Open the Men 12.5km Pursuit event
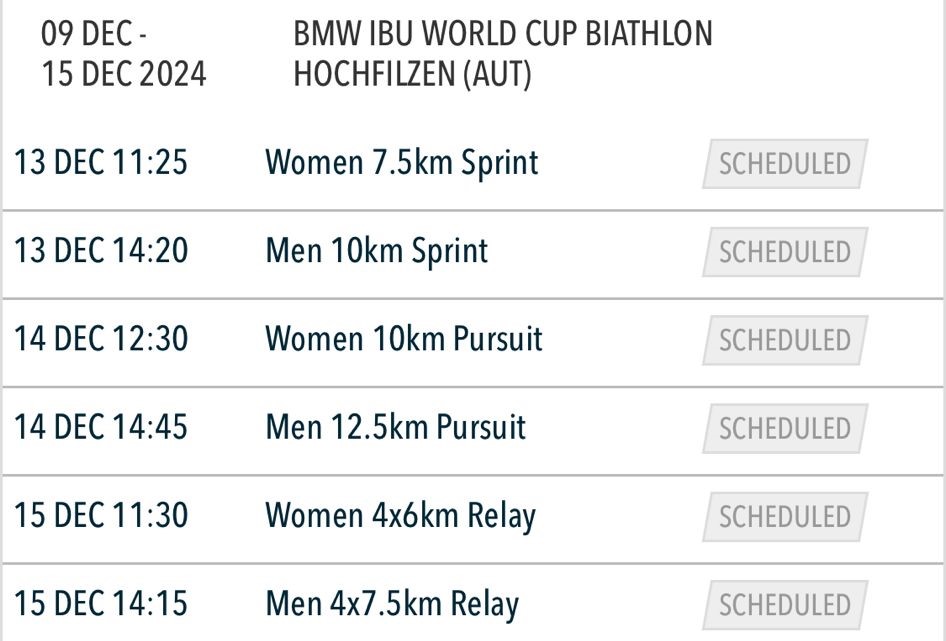Image resolution: width=946 pixels, height=641 pixels. click(396, 427)
